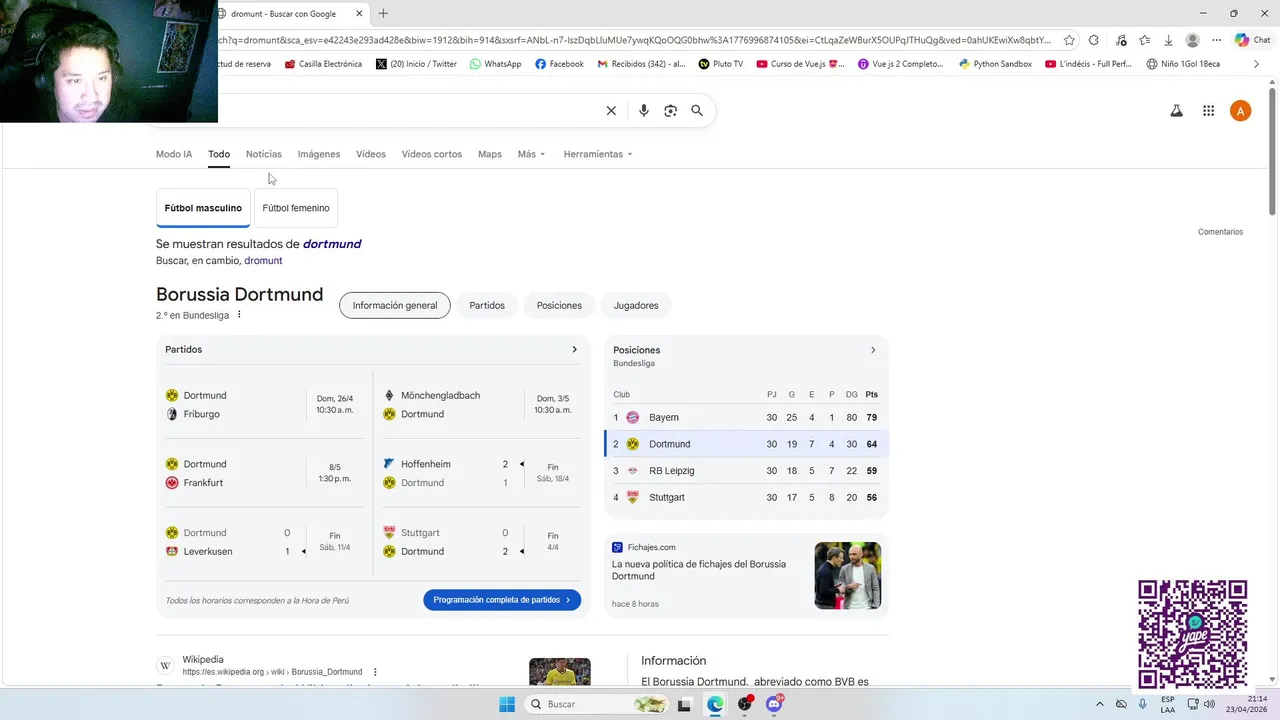Image resolution: width=1280 pixels, height=720 pixels.
Task: Open volume control in system tray
Action: [x=1209, y=704]
